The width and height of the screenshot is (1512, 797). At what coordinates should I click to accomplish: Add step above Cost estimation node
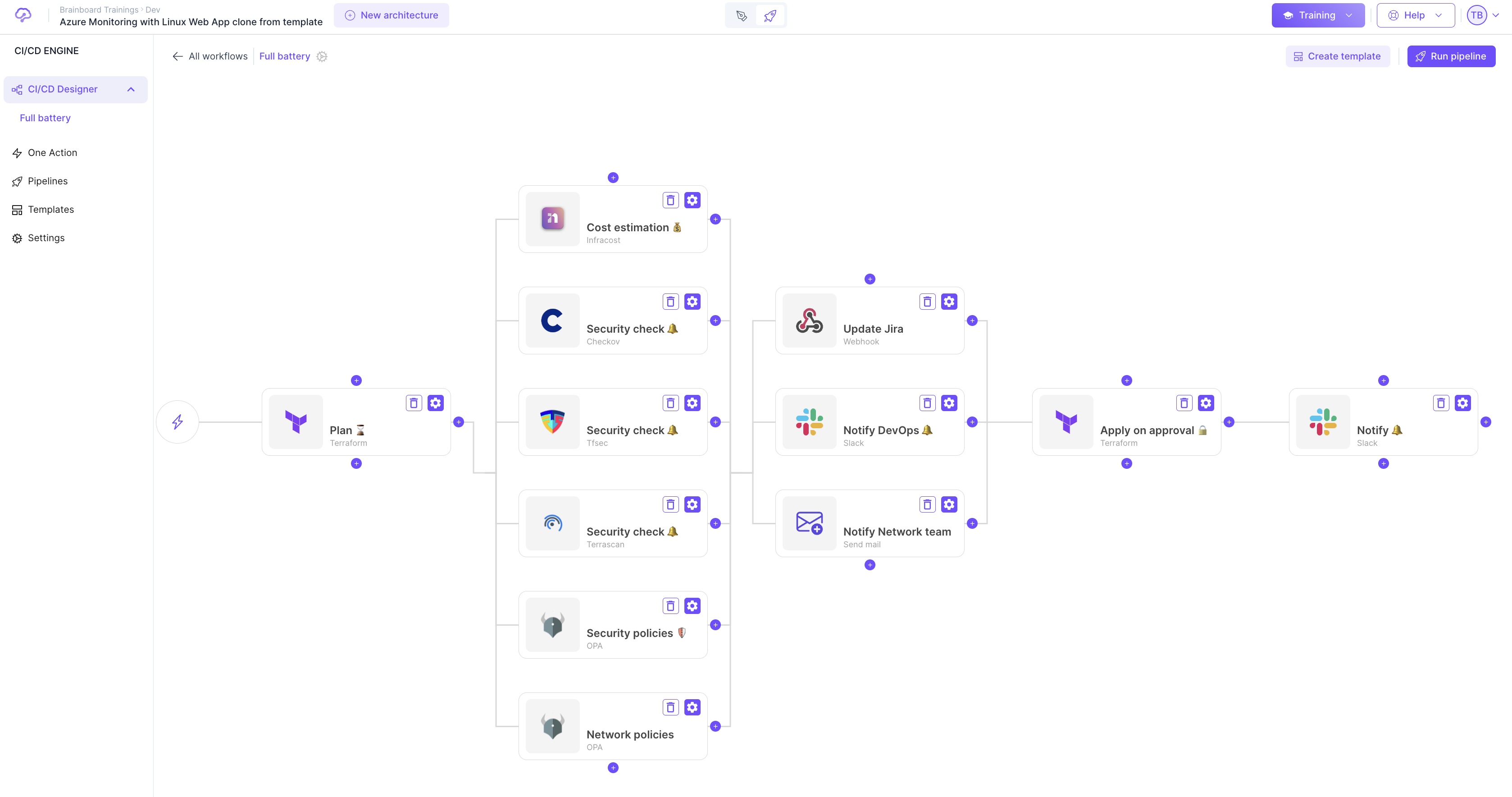[x=613, y=177]
